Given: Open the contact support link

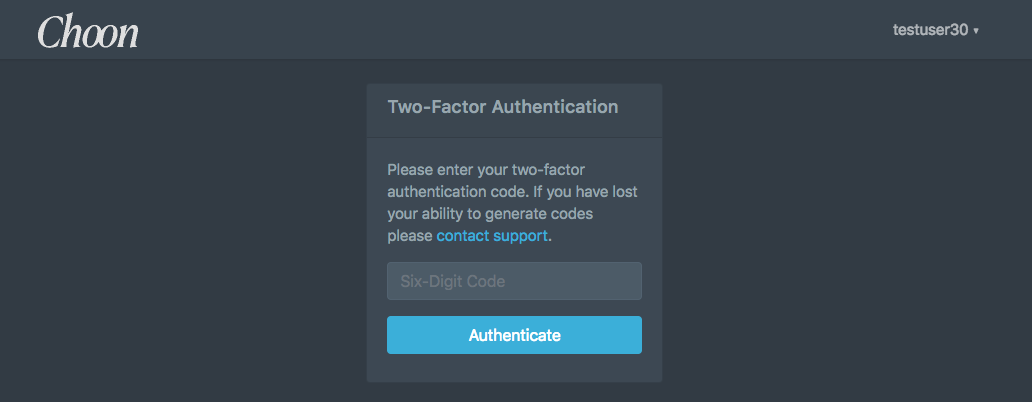Looking at the screenshot, I should coord(492,236).
